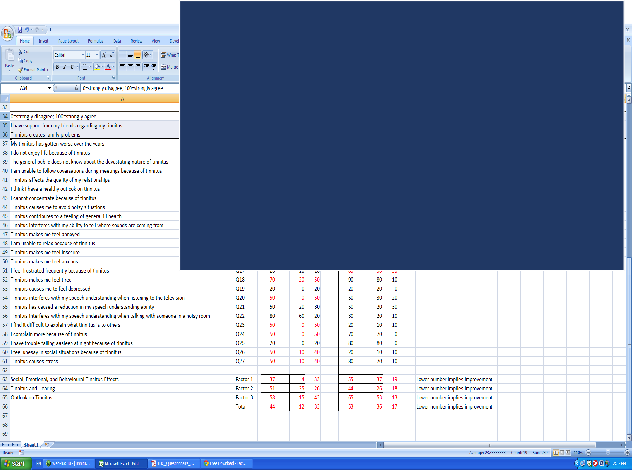Select the Sheet1 worksheet tab

(x=31, y=445)
